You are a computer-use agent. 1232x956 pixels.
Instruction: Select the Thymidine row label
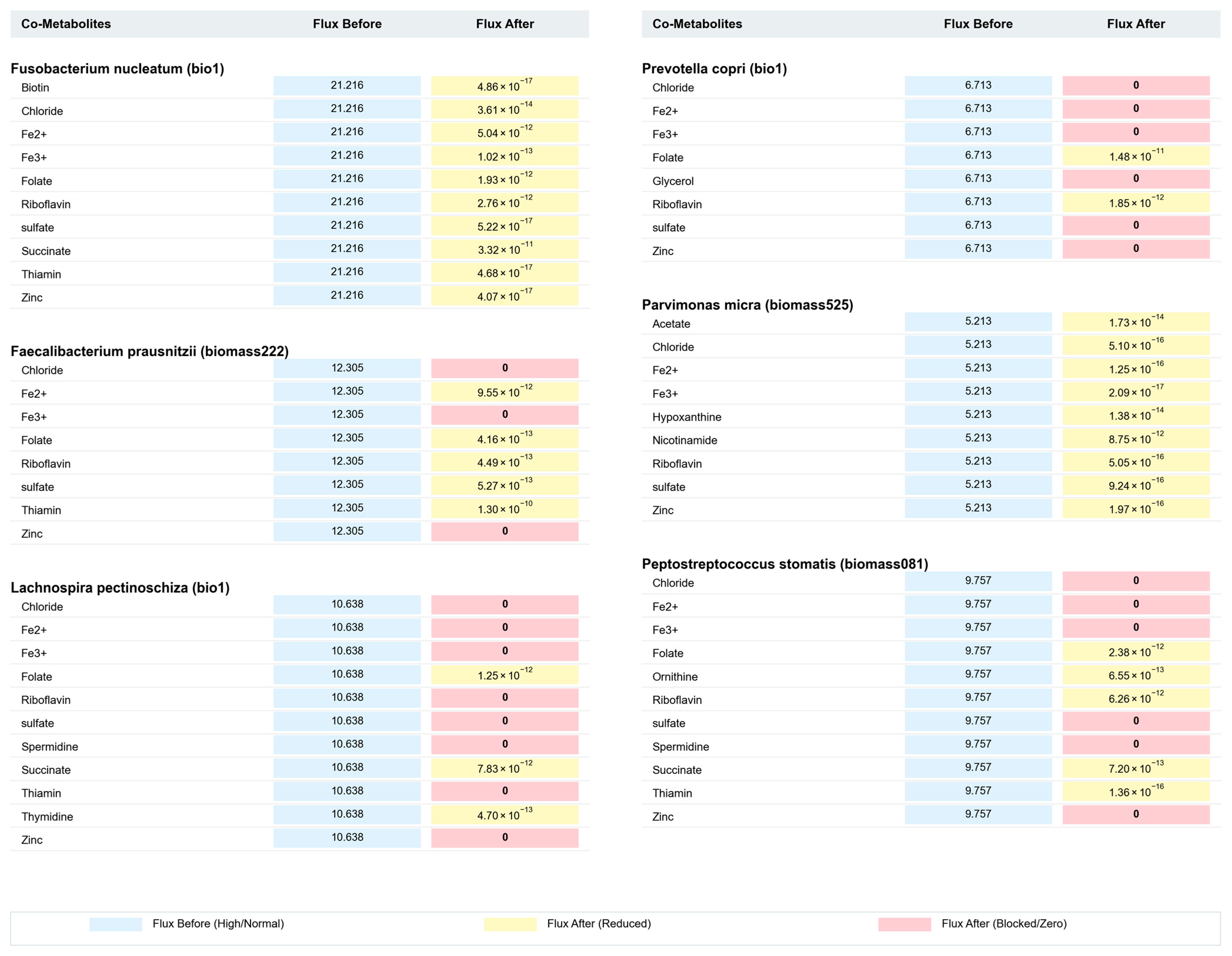coord(47,816)
